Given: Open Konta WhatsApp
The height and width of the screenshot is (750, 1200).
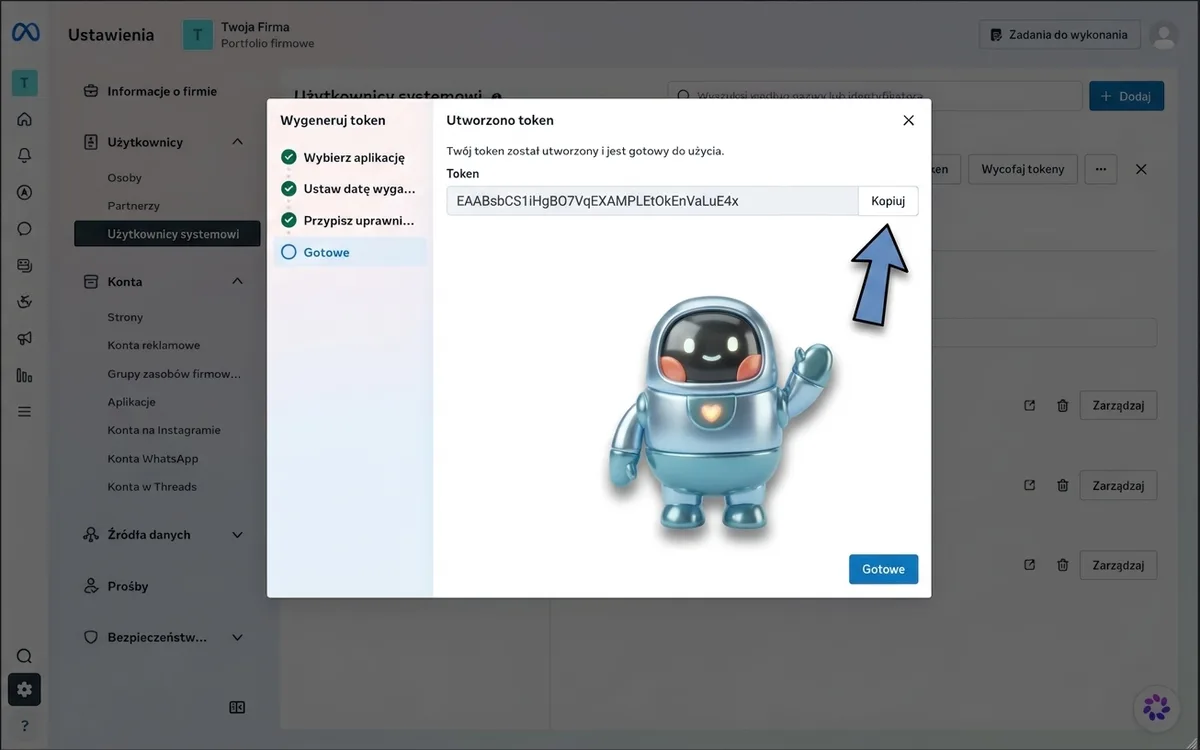Looking at the screenshot, I should pos(153,459).
